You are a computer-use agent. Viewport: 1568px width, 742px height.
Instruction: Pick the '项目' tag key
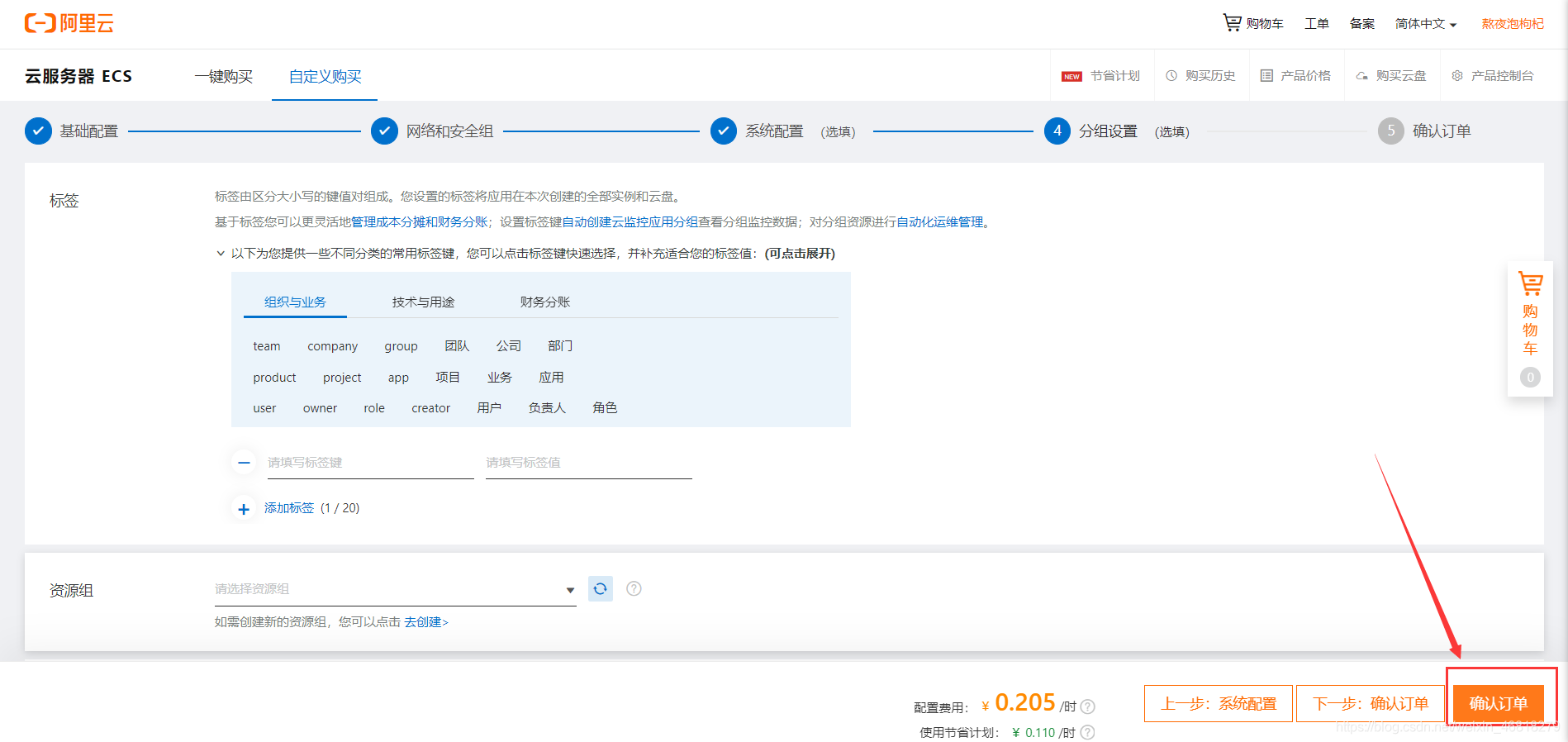[448, 378]
